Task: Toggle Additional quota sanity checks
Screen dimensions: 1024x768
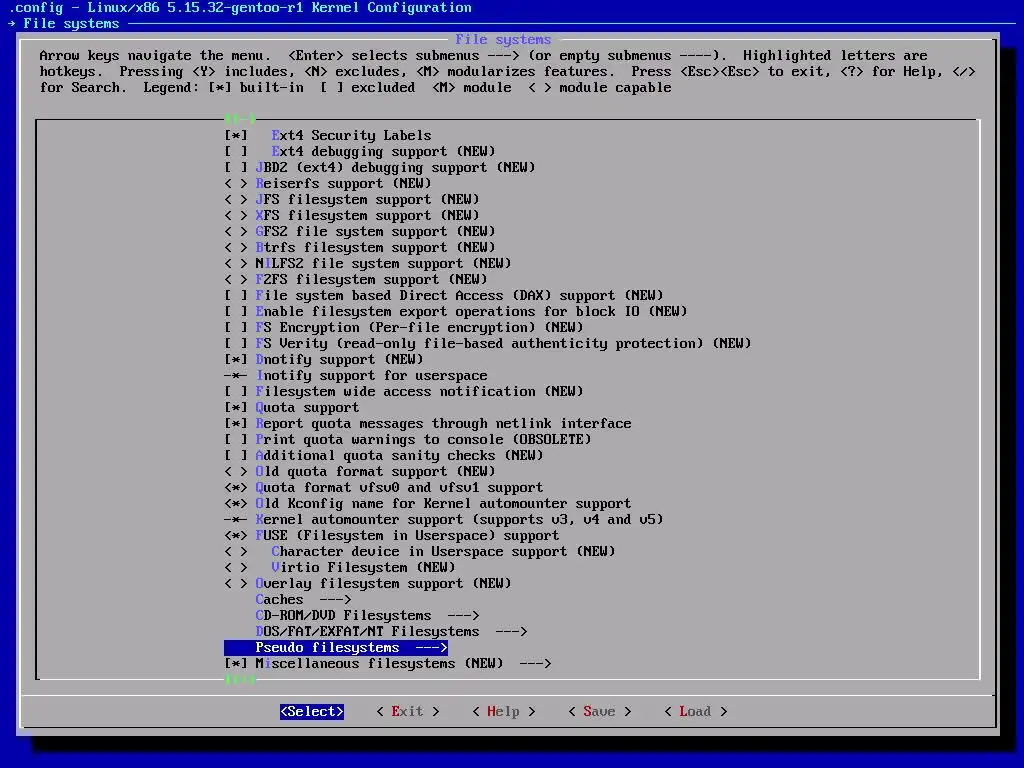Action: [x=384, y=455]
